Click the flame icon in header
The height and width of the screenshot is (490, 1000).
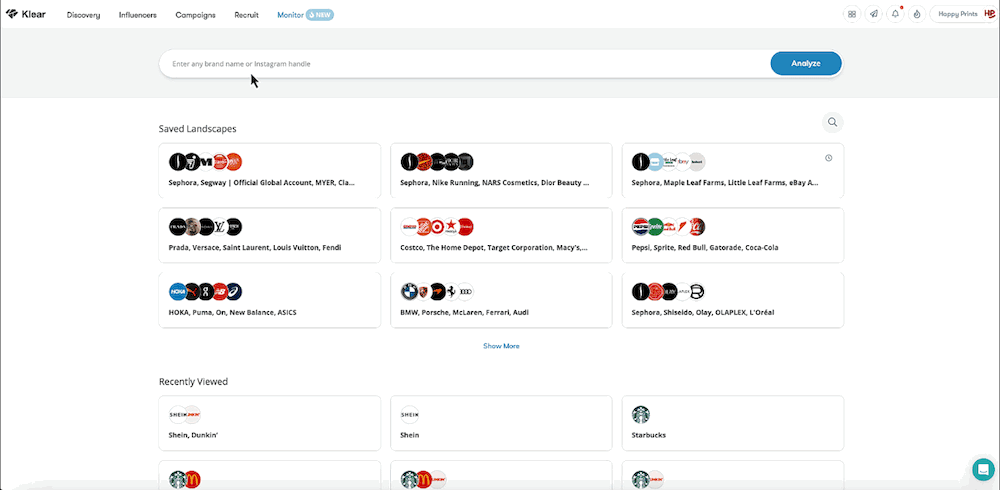tap(917, 14)
